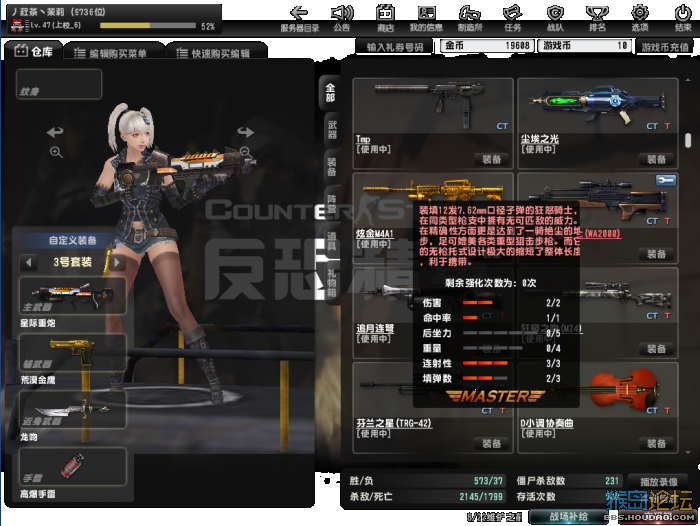Click the 自定义装备 header
The width and height of the screenshot is (700, 526).
(73, 240)
